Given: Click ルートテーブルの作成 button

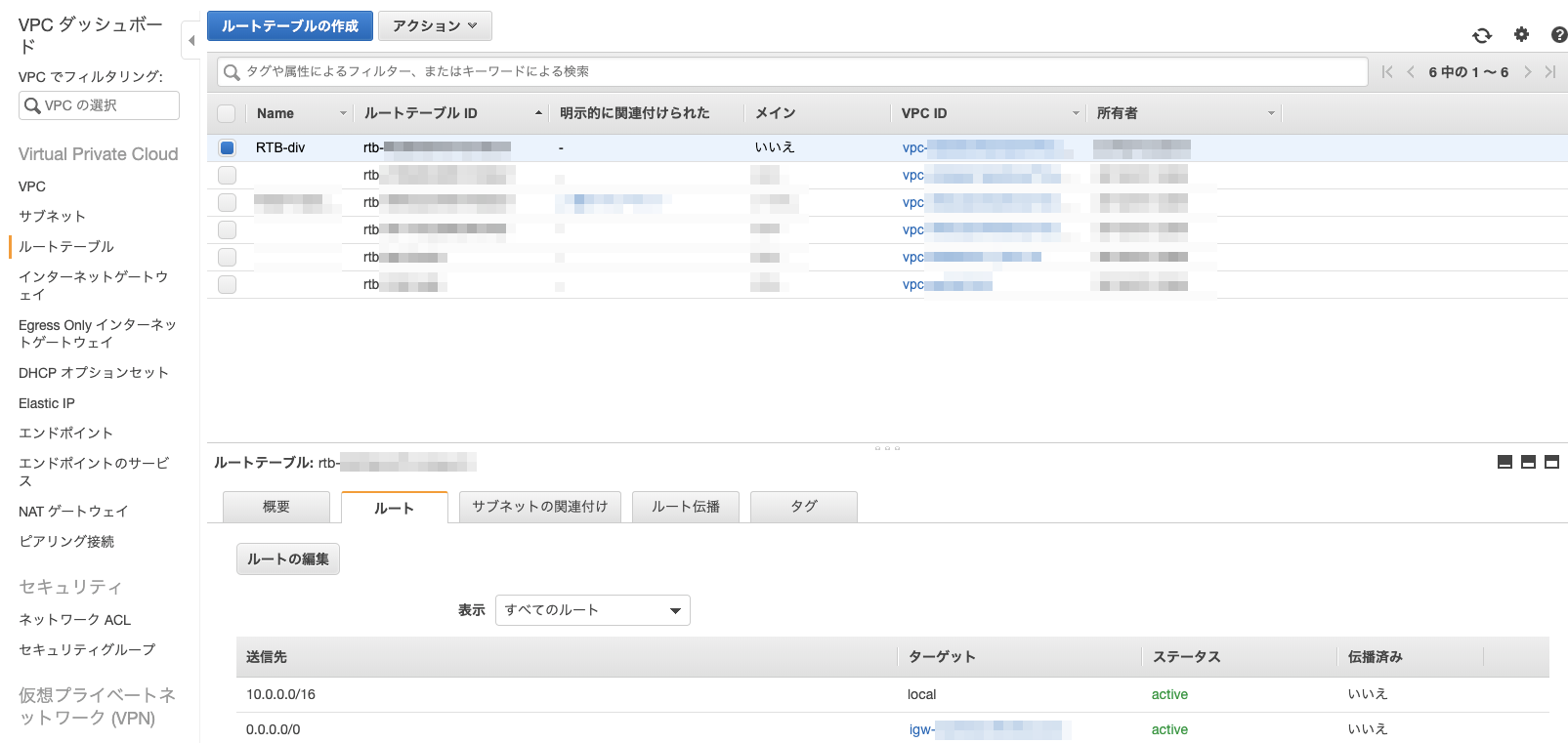Looking at the screenshot, I should coord(290,25).
